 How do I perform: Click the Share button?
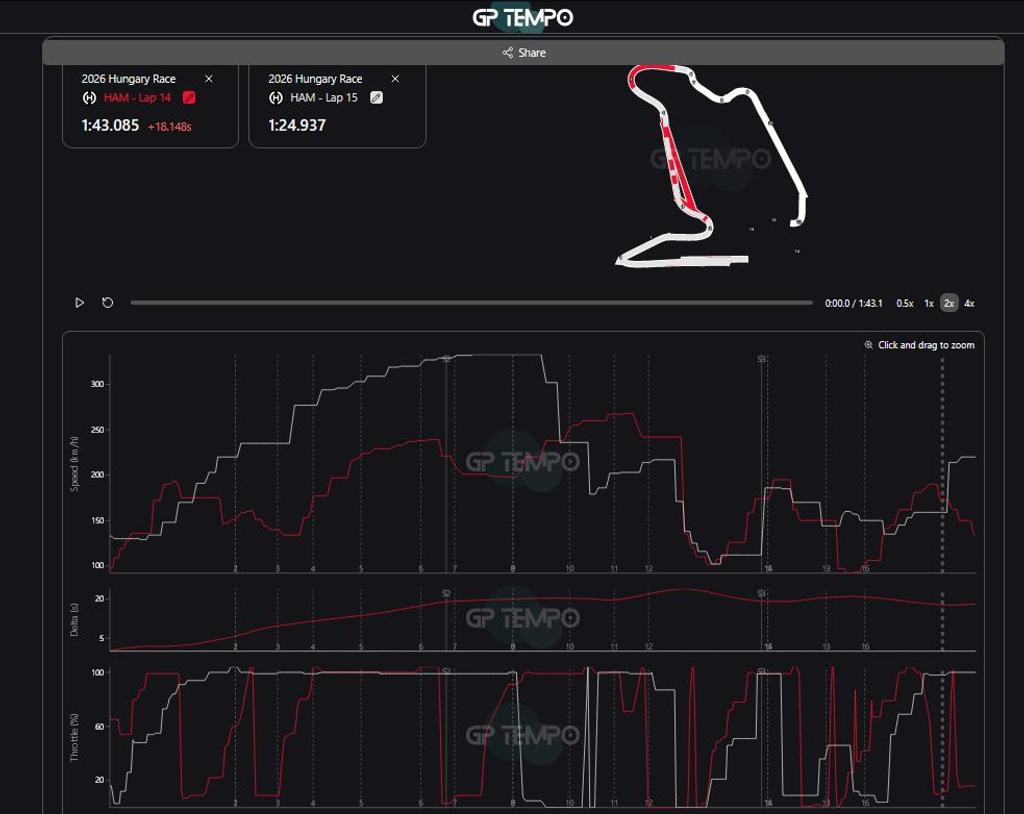point(523,52)
